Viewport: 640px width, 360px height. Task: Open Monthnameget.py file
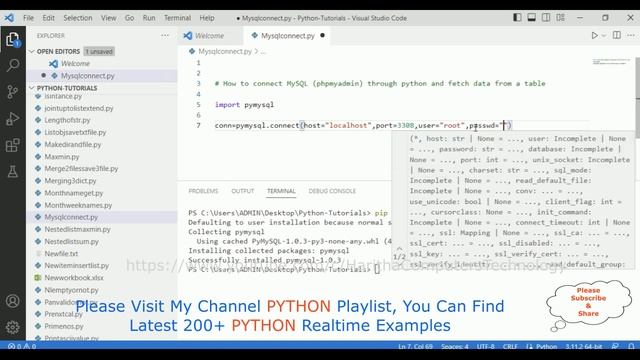[73, 193]
